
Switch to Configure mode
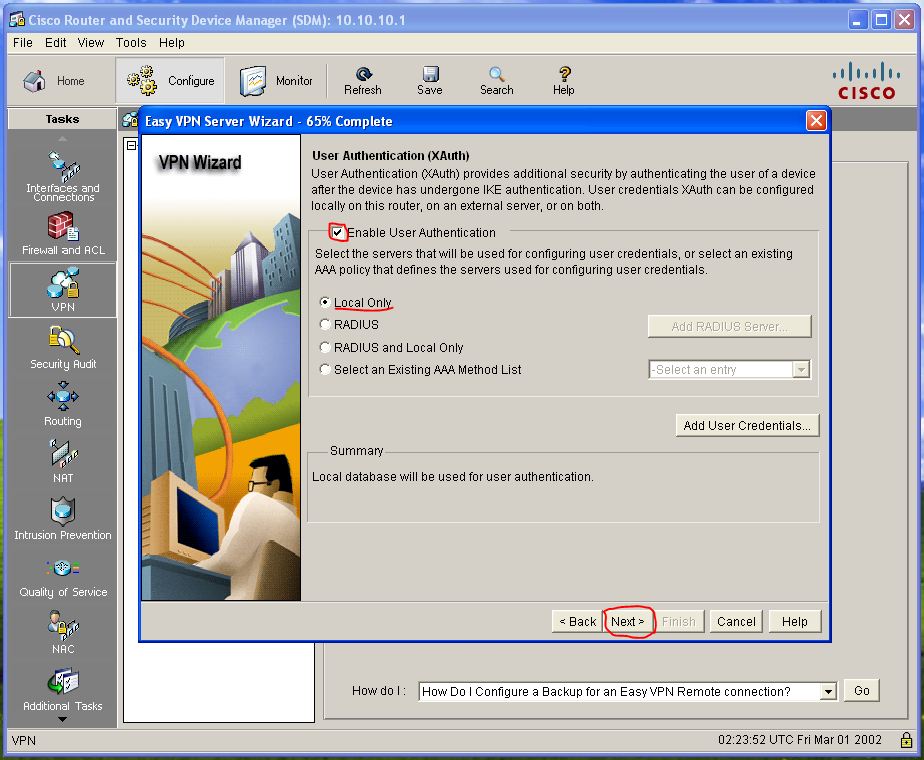click(170, 81)
